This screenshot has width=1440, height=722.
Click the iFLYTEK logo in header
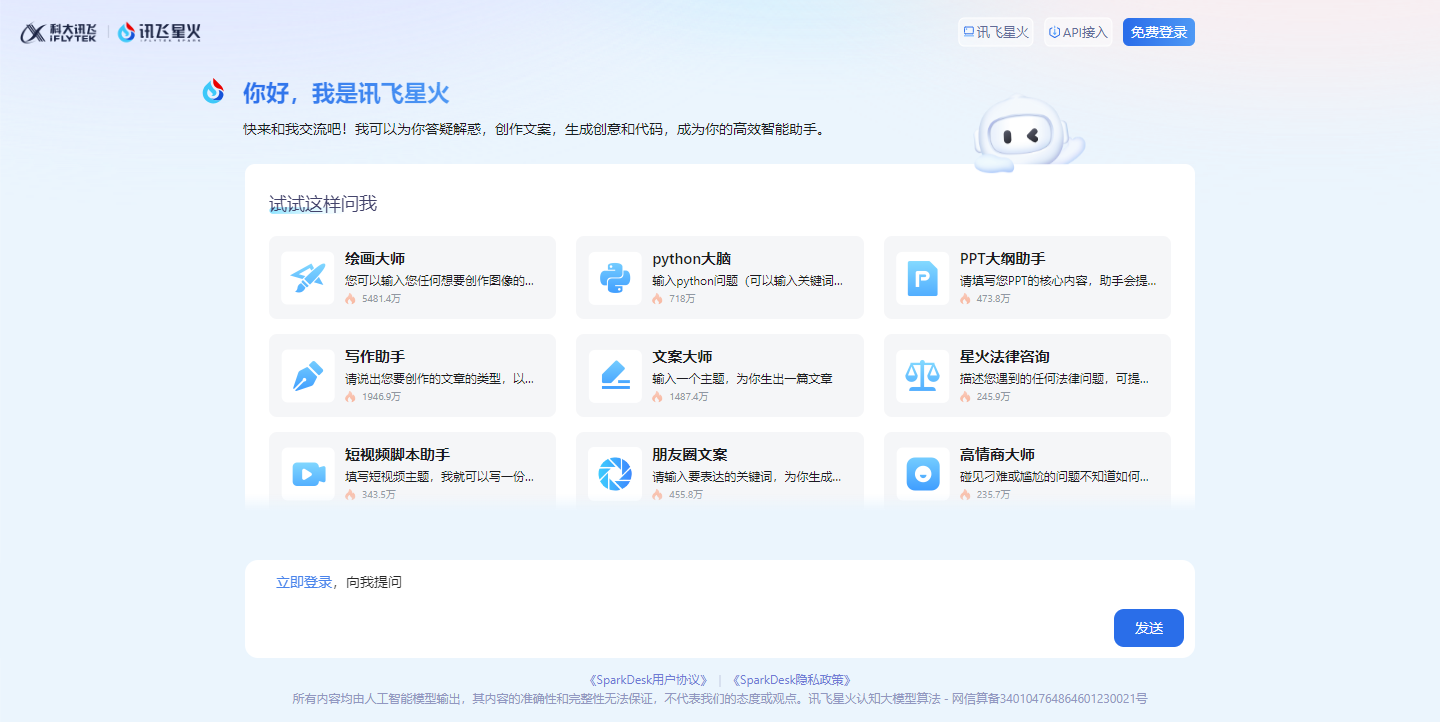tap(59, 33)
